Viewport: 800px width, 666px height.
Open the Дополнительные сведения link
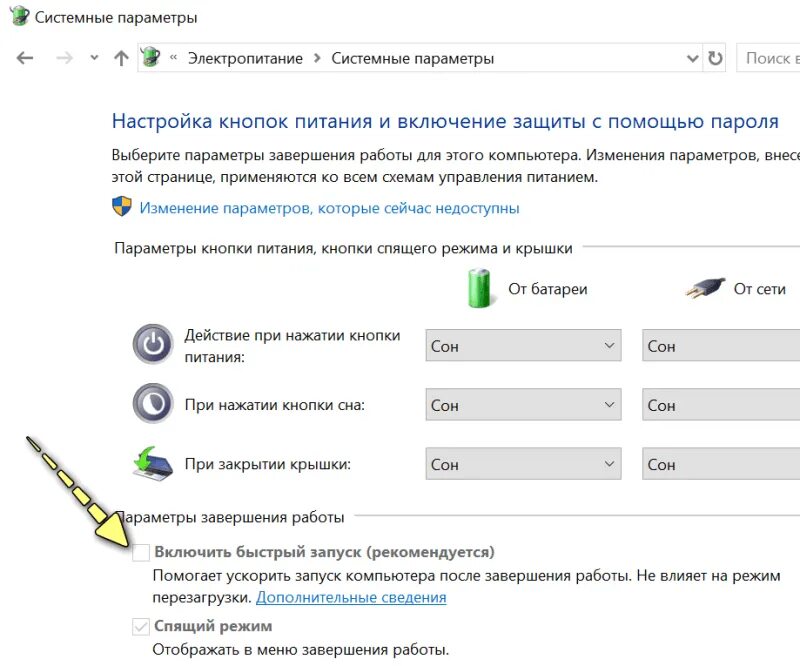[x=351, y=597]
